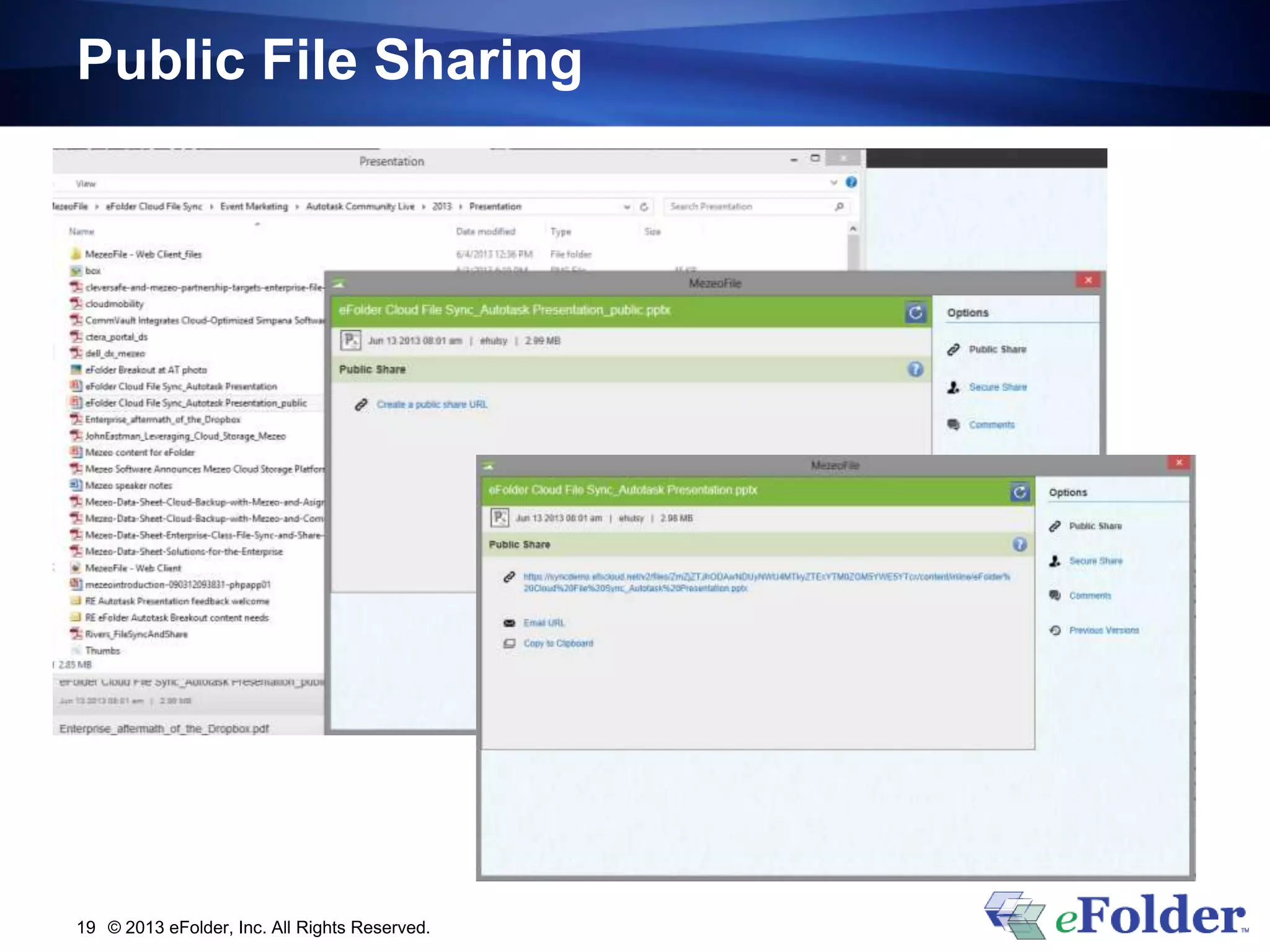Click the Previous Versions clock icon
Screen dimensions: 1270x952
[x=1055, y=630]
